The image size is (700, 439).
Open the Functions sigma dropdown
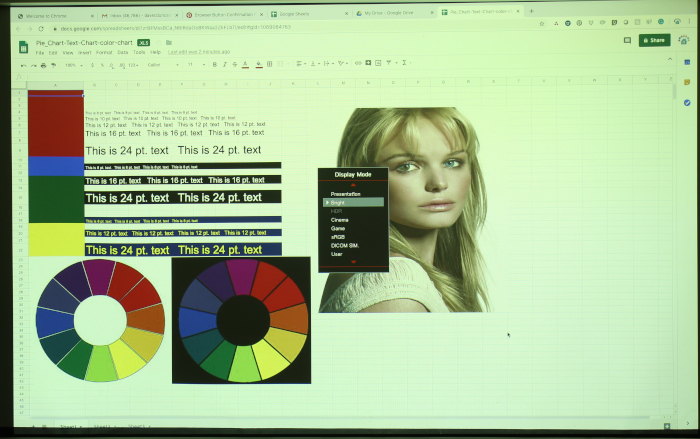(405, 63)
